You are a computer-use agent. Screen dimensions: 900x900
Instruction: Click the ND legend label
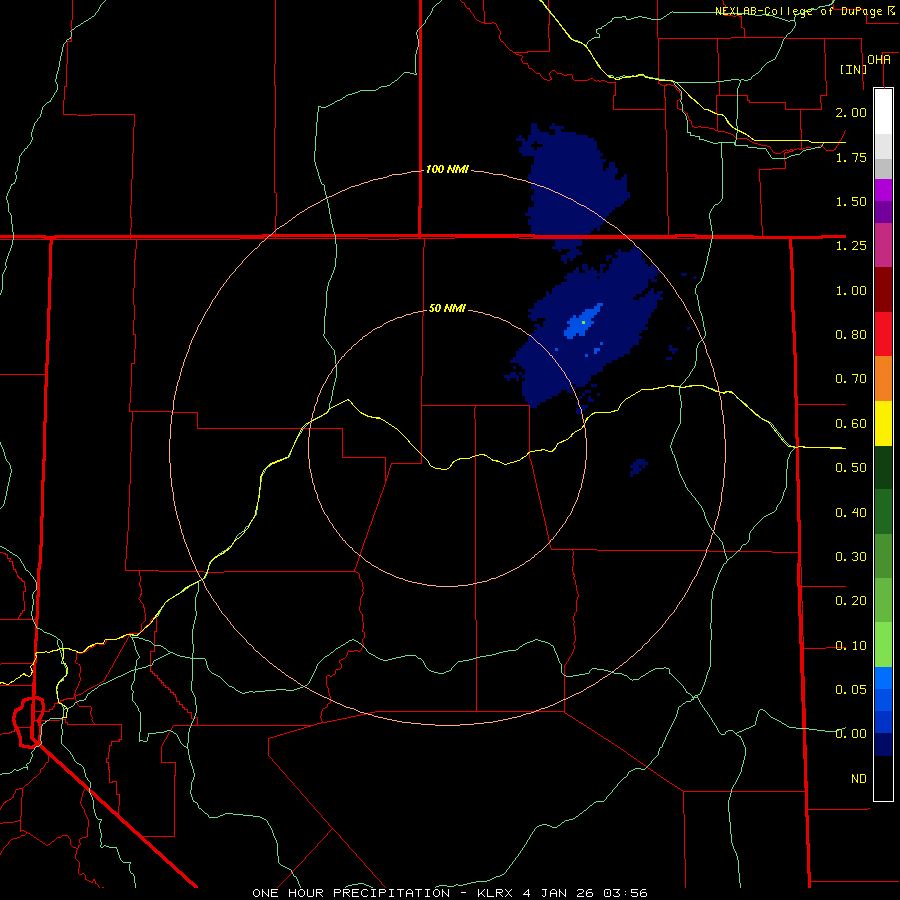(x=859, y=779)
